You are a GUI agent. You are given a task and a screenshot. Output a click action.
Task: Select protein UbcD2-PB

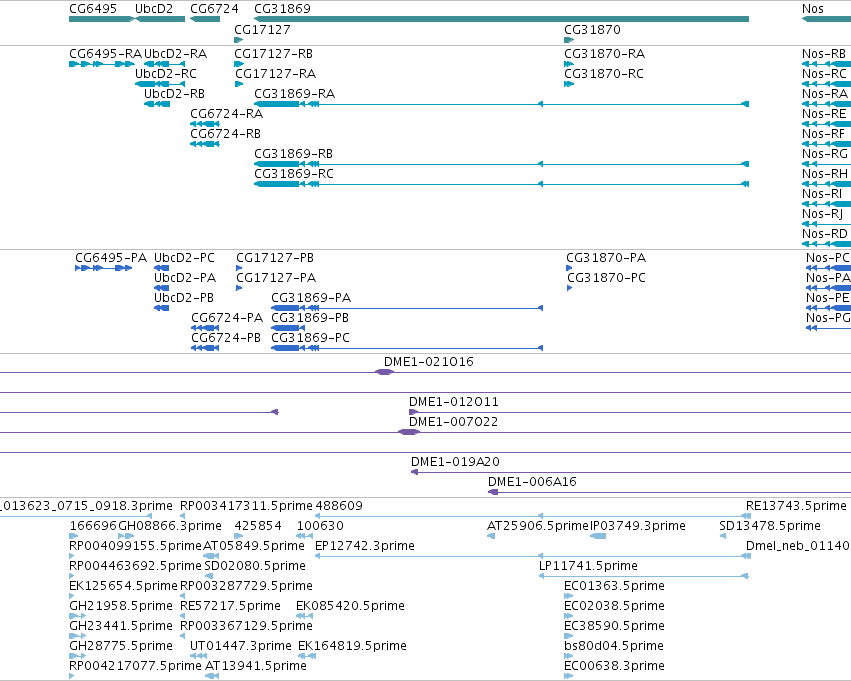pos(184,298)
